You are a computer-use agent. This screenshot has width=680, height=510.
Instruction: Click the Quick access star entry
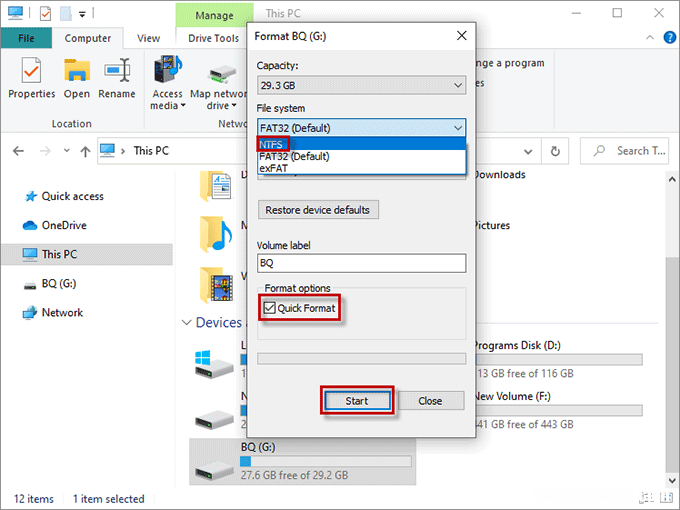click(x=64, y=196)
